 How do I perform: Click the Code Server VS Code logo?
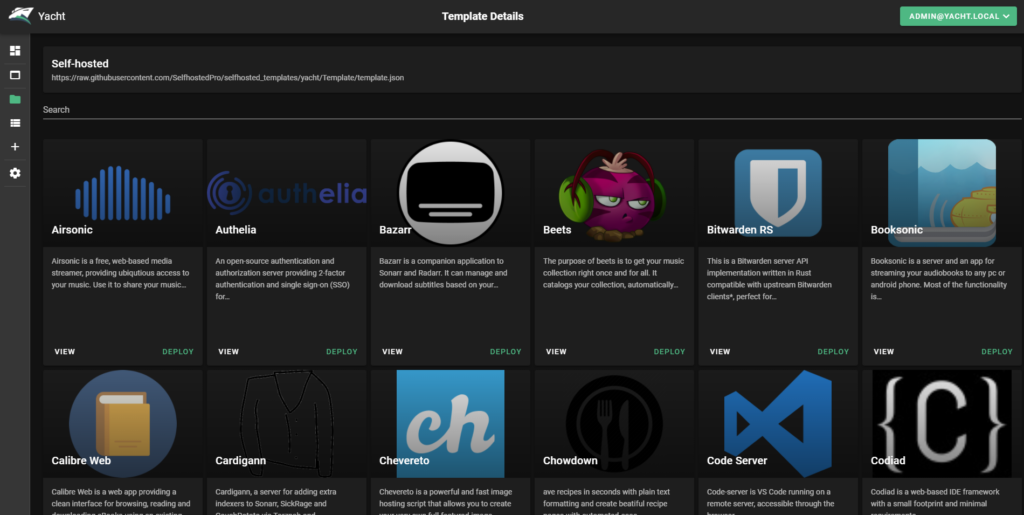778,423
